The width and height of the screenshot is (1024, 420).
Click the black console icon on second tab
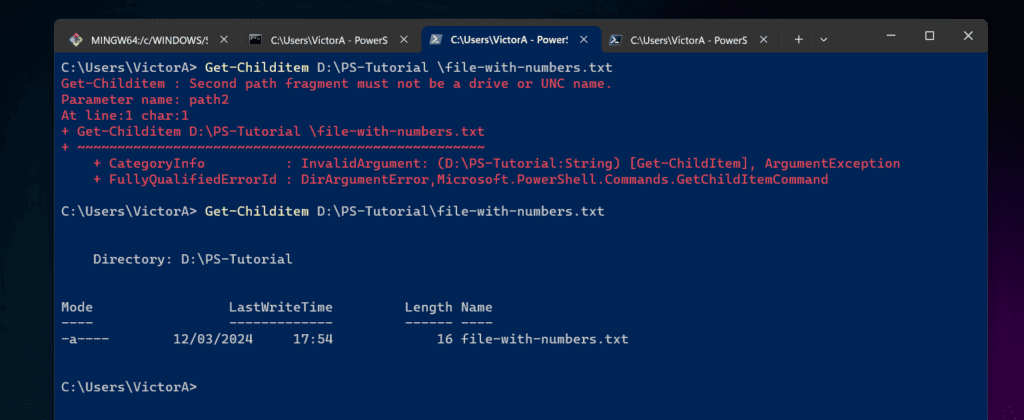pyautogui.click(x=256, y=40)
